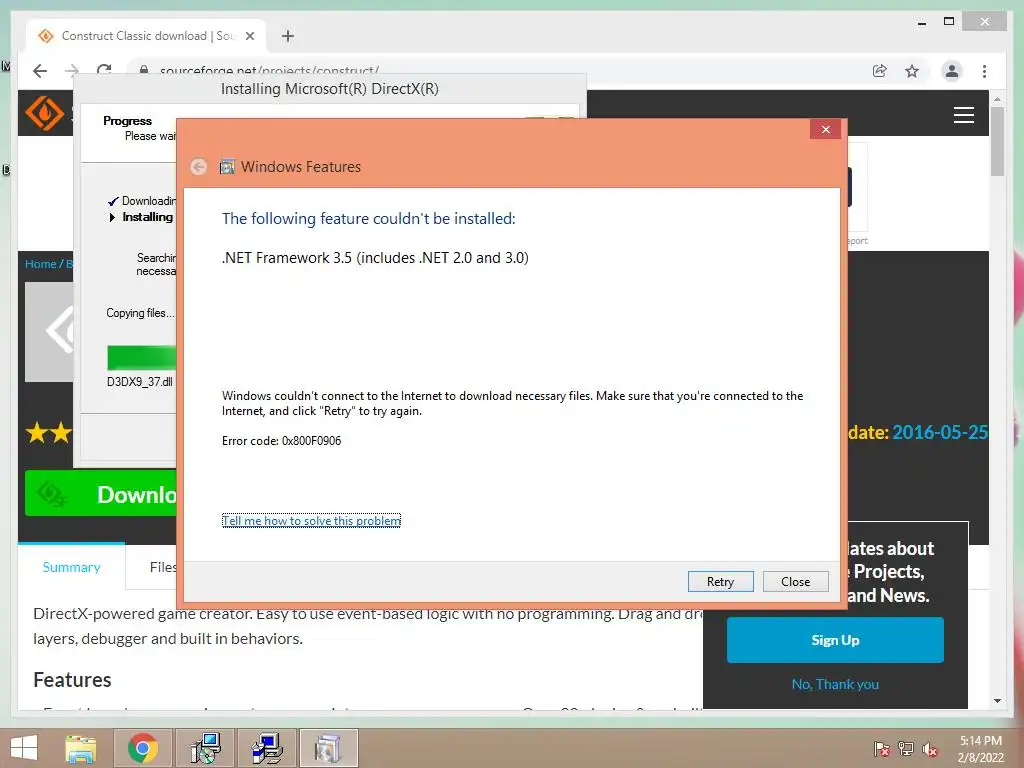Click the taskbar installer icon with green arrow
The width and height of the screenshot is (1024, 768).
[205, 748]
